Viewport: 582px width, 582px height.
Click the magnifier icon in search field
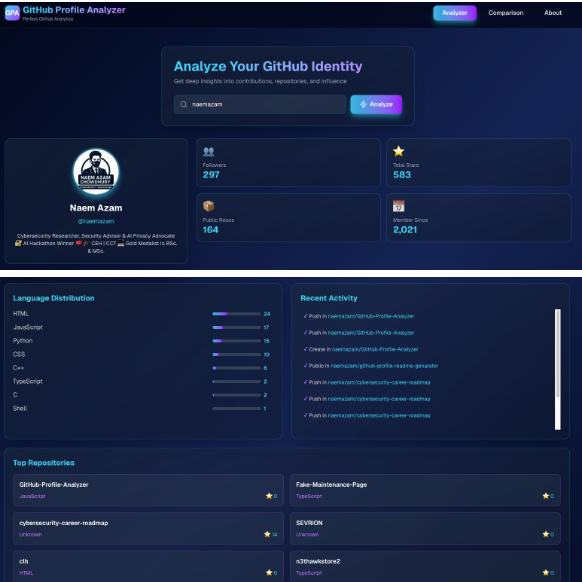183,104
